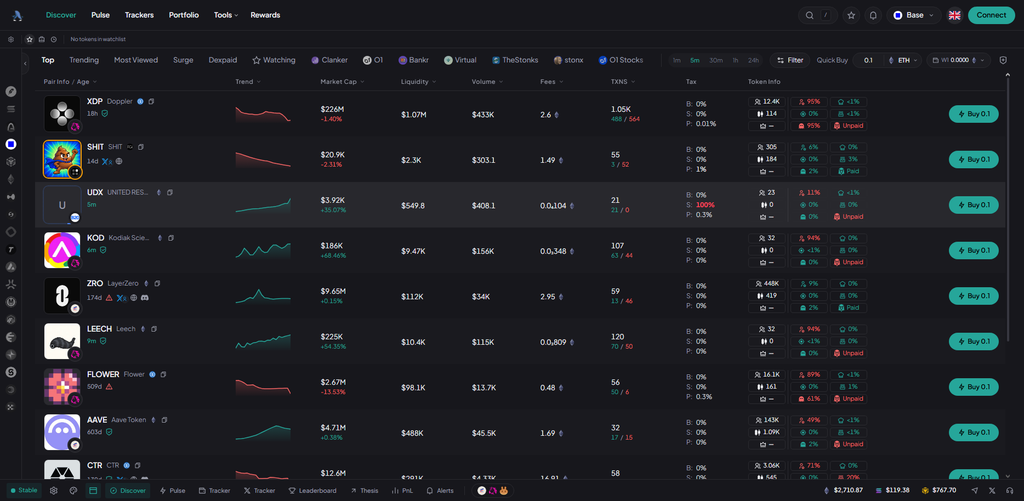Open bottom bar settings gear

[54, 491]
